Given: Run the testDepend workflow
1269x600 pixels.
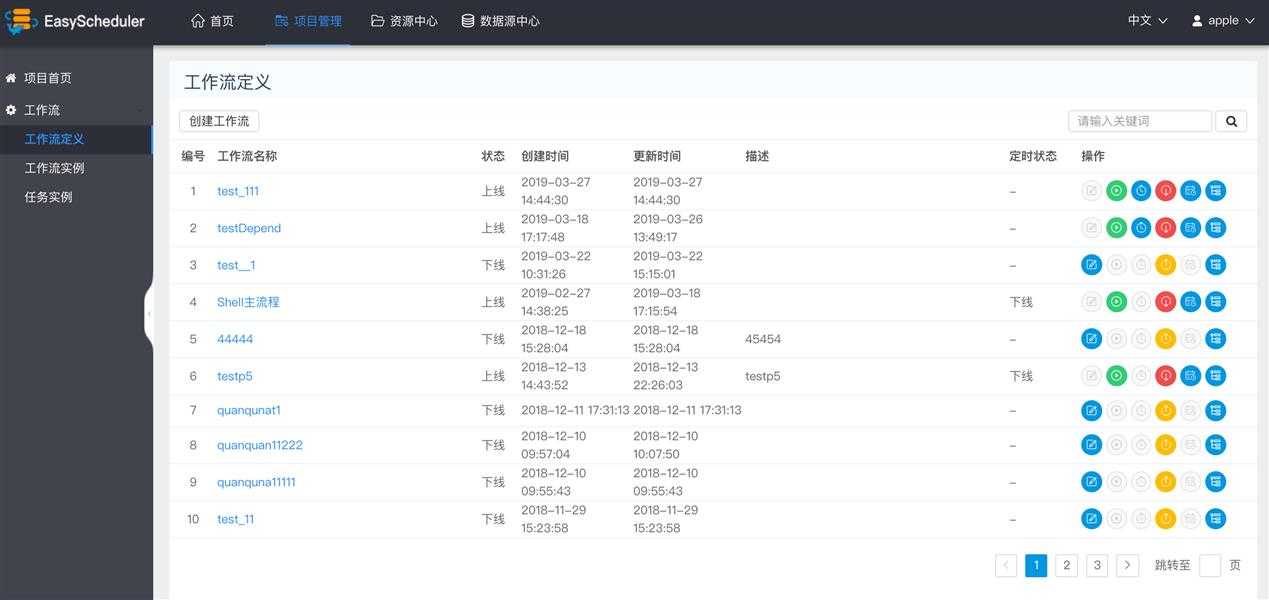Looking at the screenshot, I should (1116, 228).
